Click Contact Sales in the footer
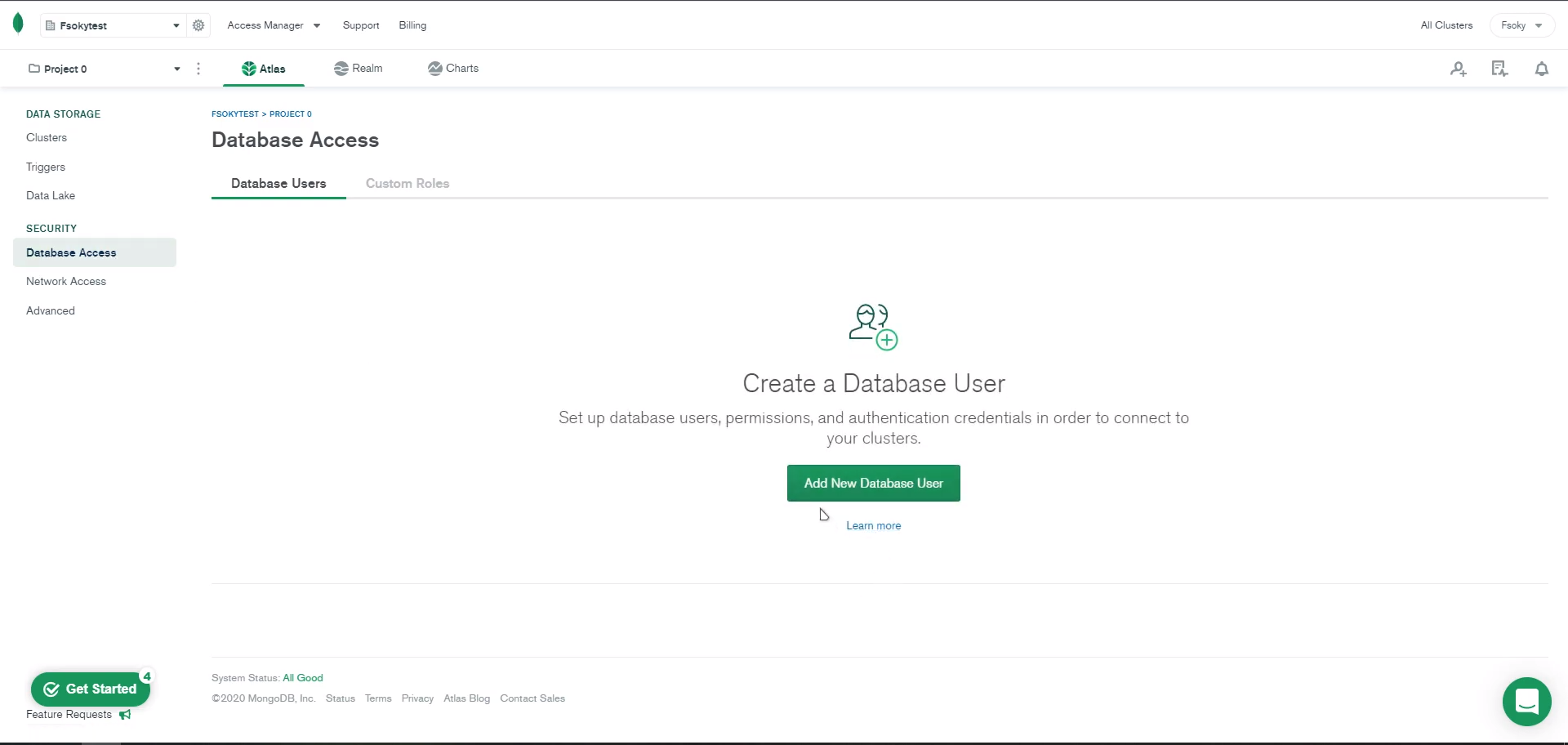Viewport: 1568px width, 745px height. point(532,698)
